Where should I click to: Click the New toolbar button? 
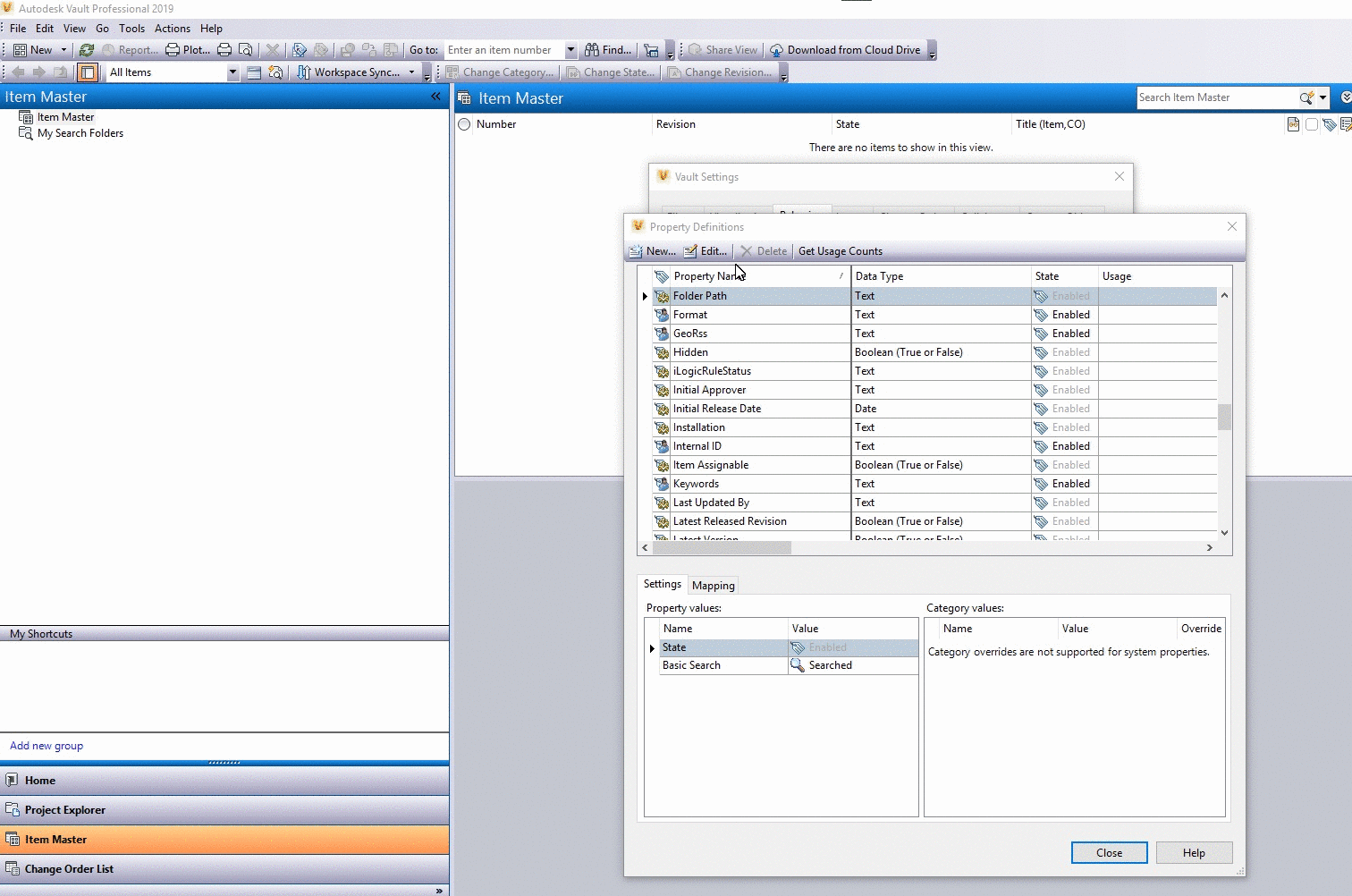33,50
